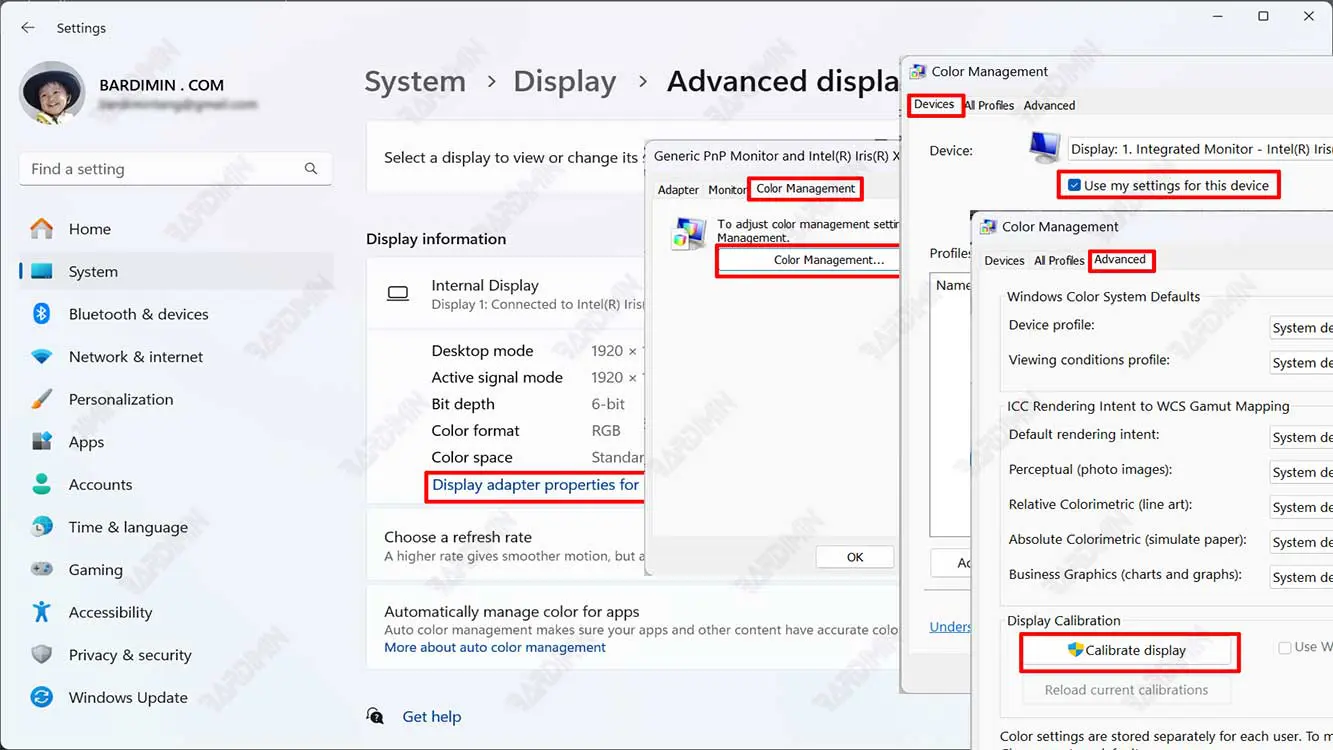Viewport: 1333px width, 750px height.
Task: Select All Profiles tab in back Color Management window
Action: 989,105
